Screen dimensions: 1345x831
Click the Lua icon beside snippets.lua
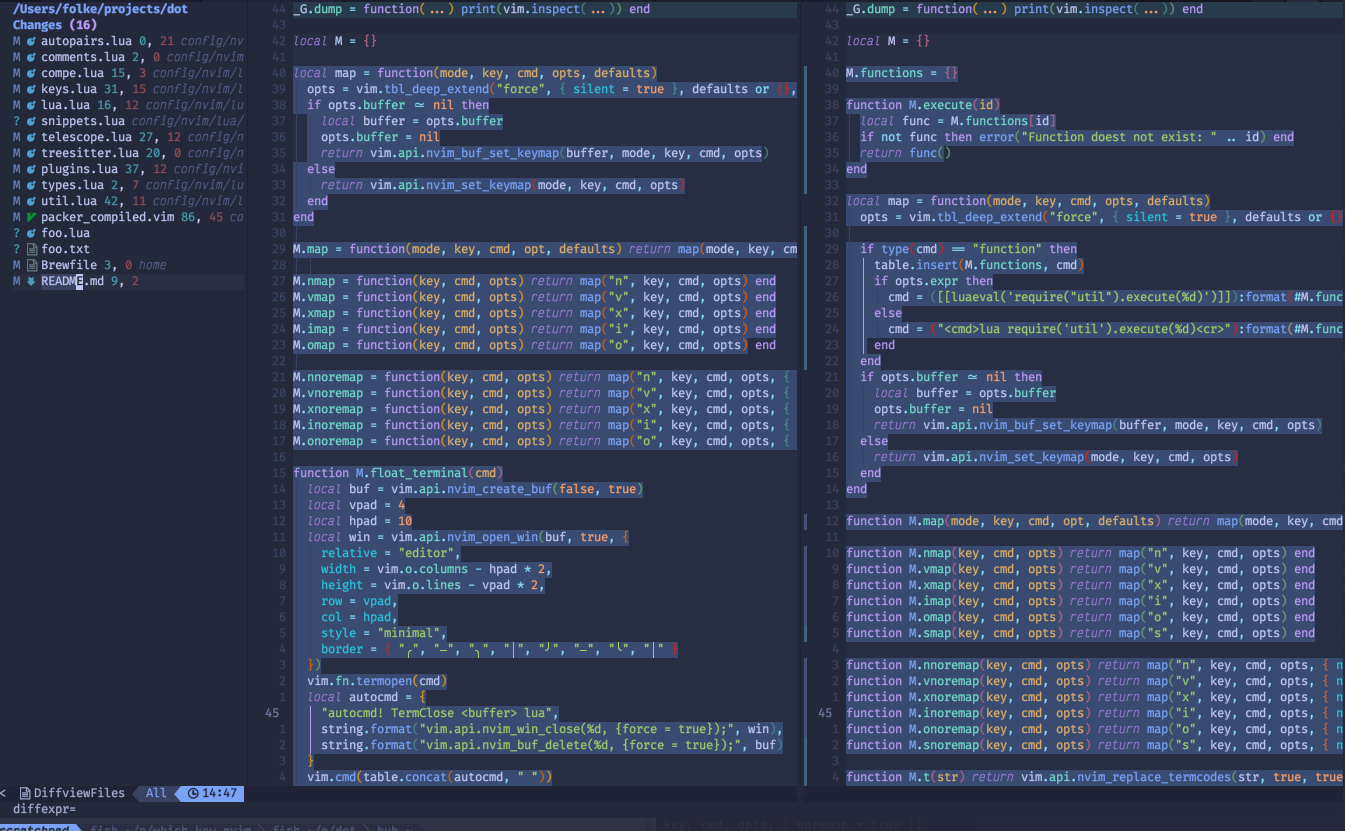[x=31, y=121]
